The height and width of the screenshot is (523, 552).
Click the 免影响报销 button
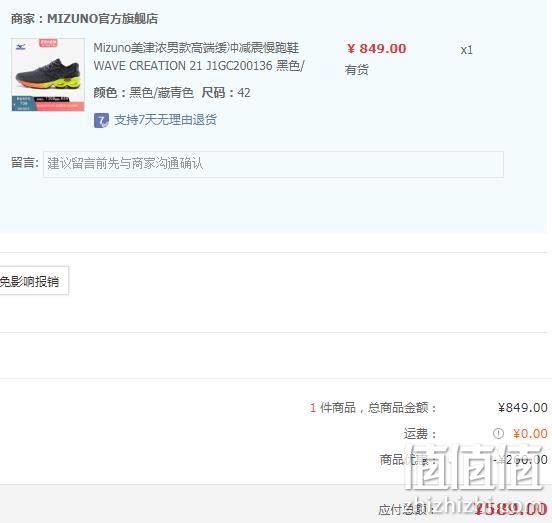pos(33,281)
